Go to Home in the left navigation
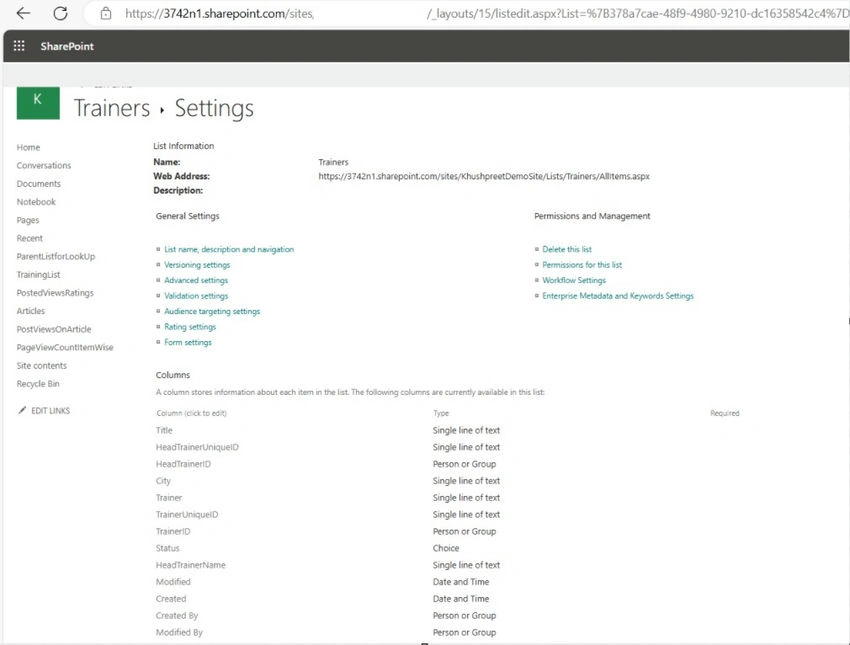The width and height of the screenshot is (850, 645). pyautogui.click(x=28, y=147)
